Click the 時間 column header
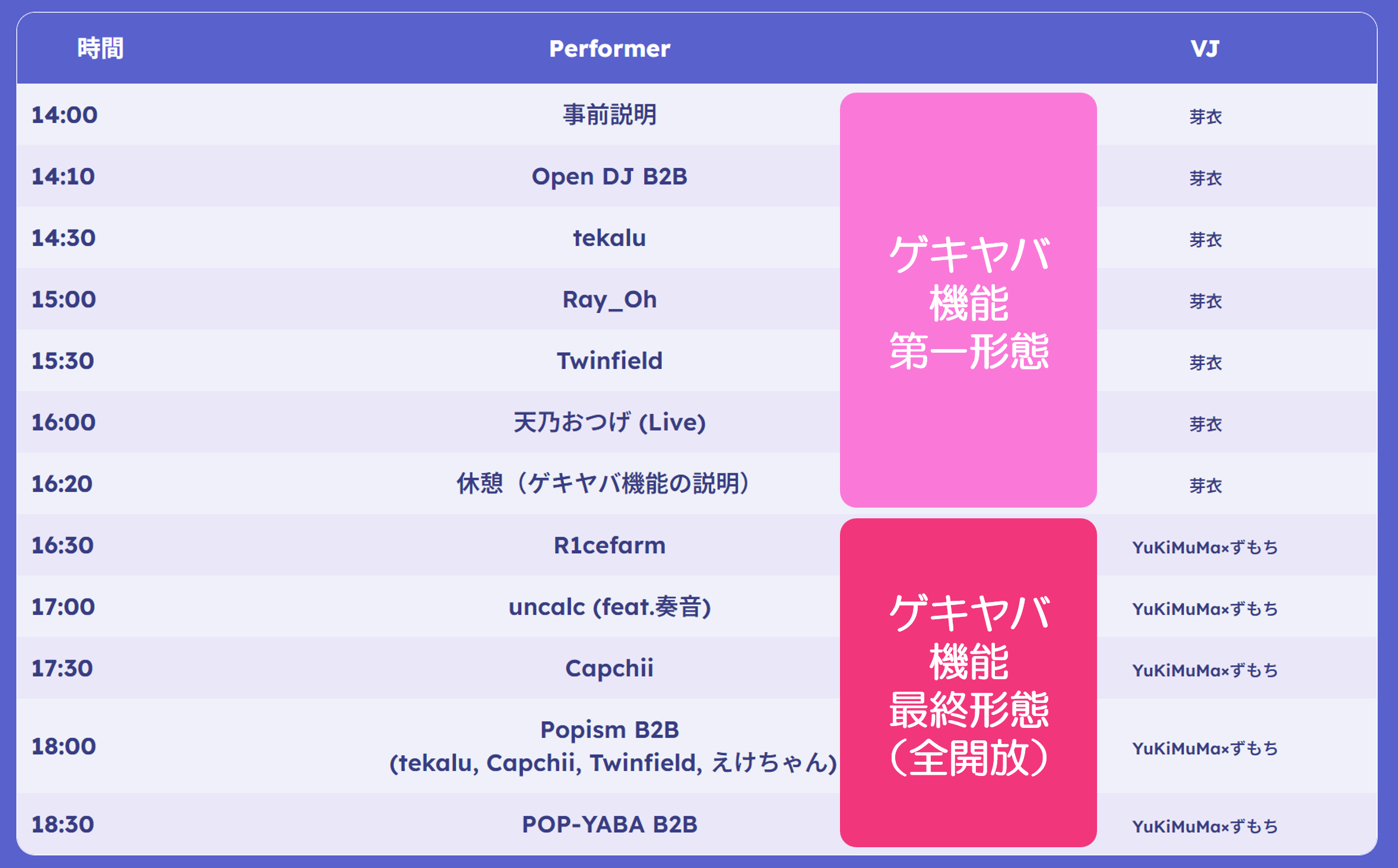 point(100,49)
